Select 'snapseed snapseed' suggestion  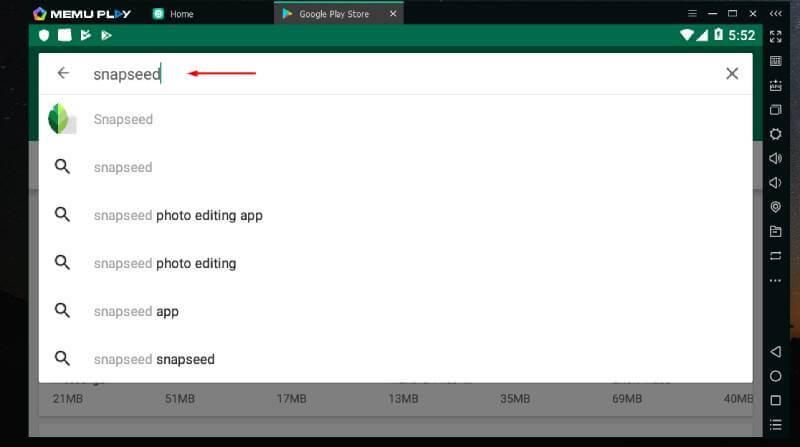tap(395, 359)
